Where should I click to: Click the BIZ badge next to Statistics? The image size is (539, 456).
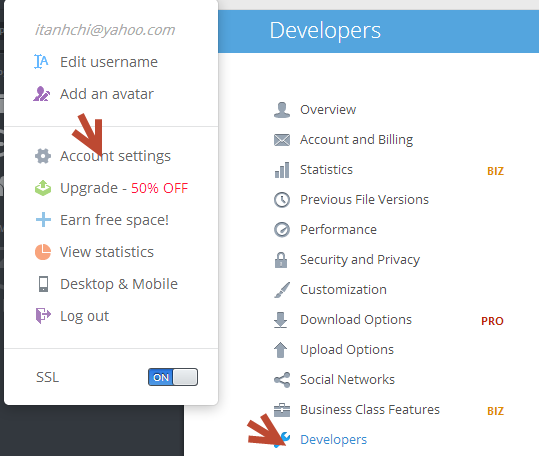pos(495,171)
